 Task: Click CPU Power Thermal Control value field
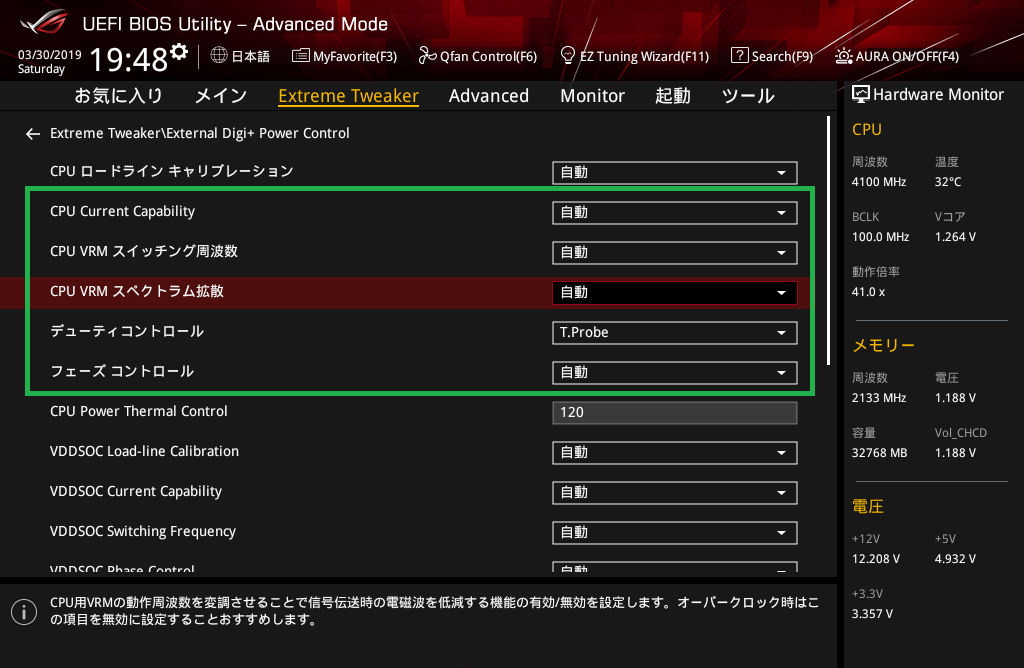(x=675, y=413)
